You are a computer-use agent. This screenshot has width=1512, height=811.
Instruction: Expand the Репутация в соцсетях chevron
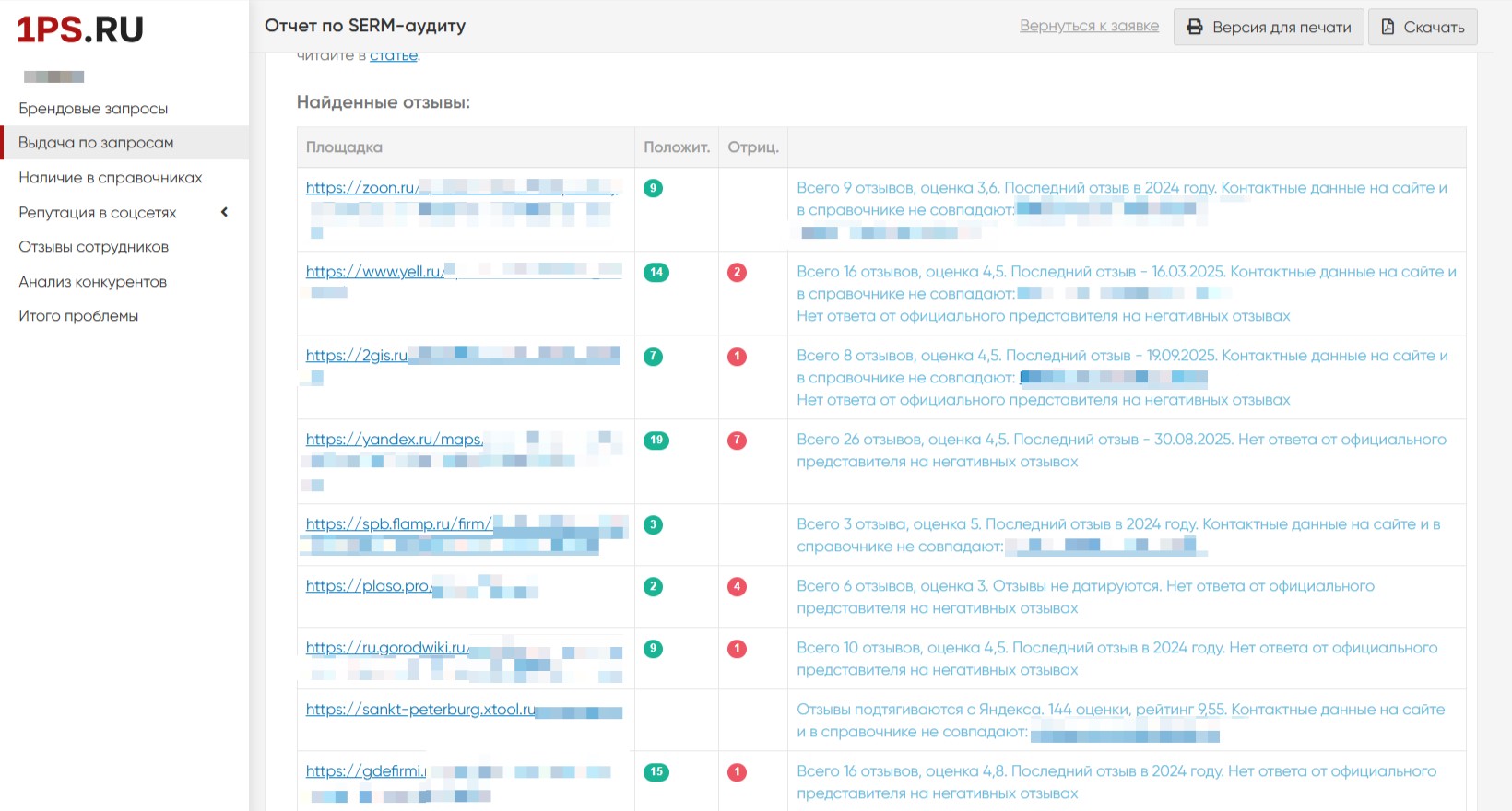click(x=224, y=213)
